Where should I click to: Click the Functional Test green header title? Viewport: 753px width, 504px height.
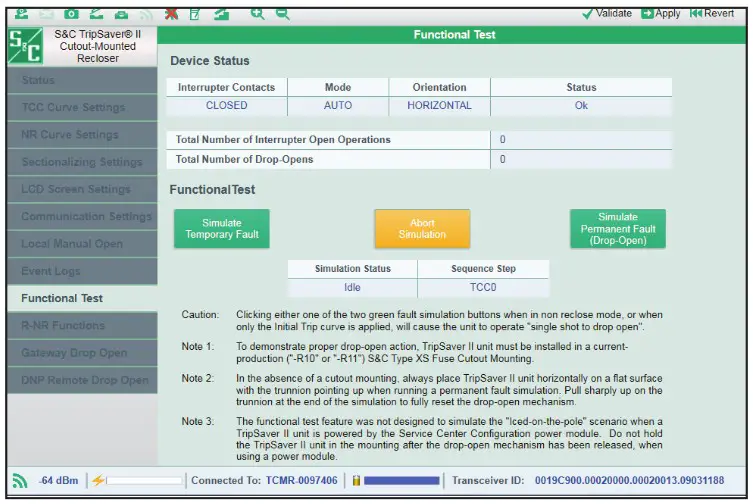pyautogui.click(x=454, y=35)
